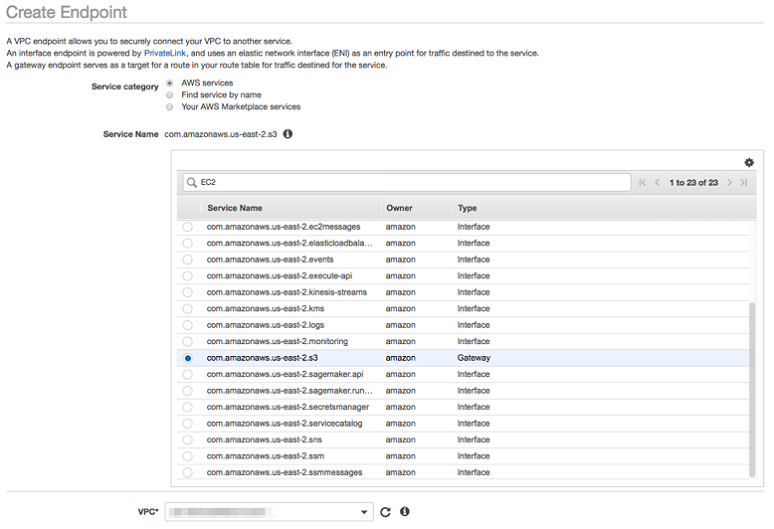The height and width of the screenshot is (529, 774).
Task: Click com.amazonaws.us-east-2.secretsmanager service name
Action: click(288, 407)
